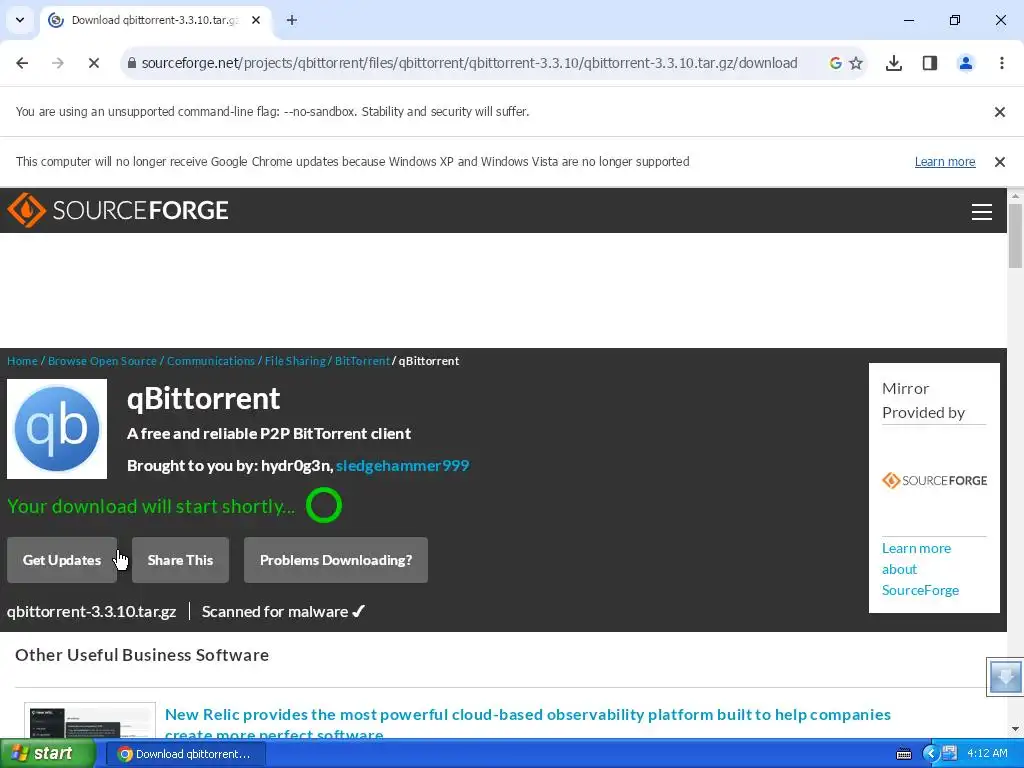Open Browse Open Source breadcrumb
Viewport: 1024px width, 768px height.
coord(102,361)
